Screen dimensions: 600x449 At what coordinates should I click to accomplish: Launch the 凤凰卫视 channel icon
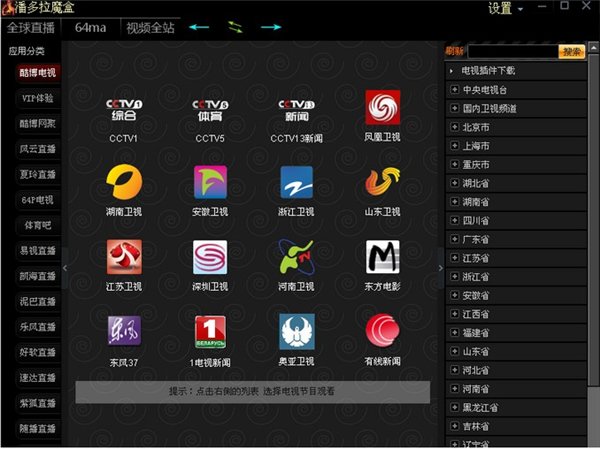click(383, 108)
